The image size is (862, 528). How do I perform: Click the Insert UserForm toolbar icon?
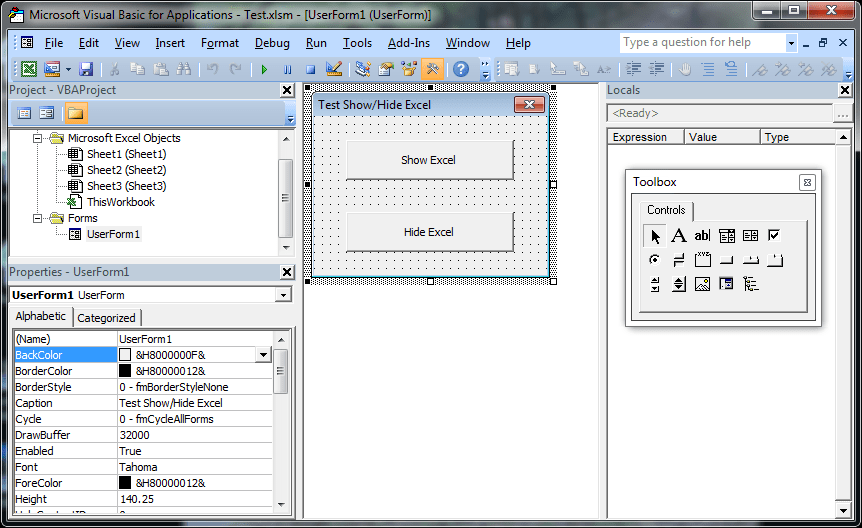52,69
